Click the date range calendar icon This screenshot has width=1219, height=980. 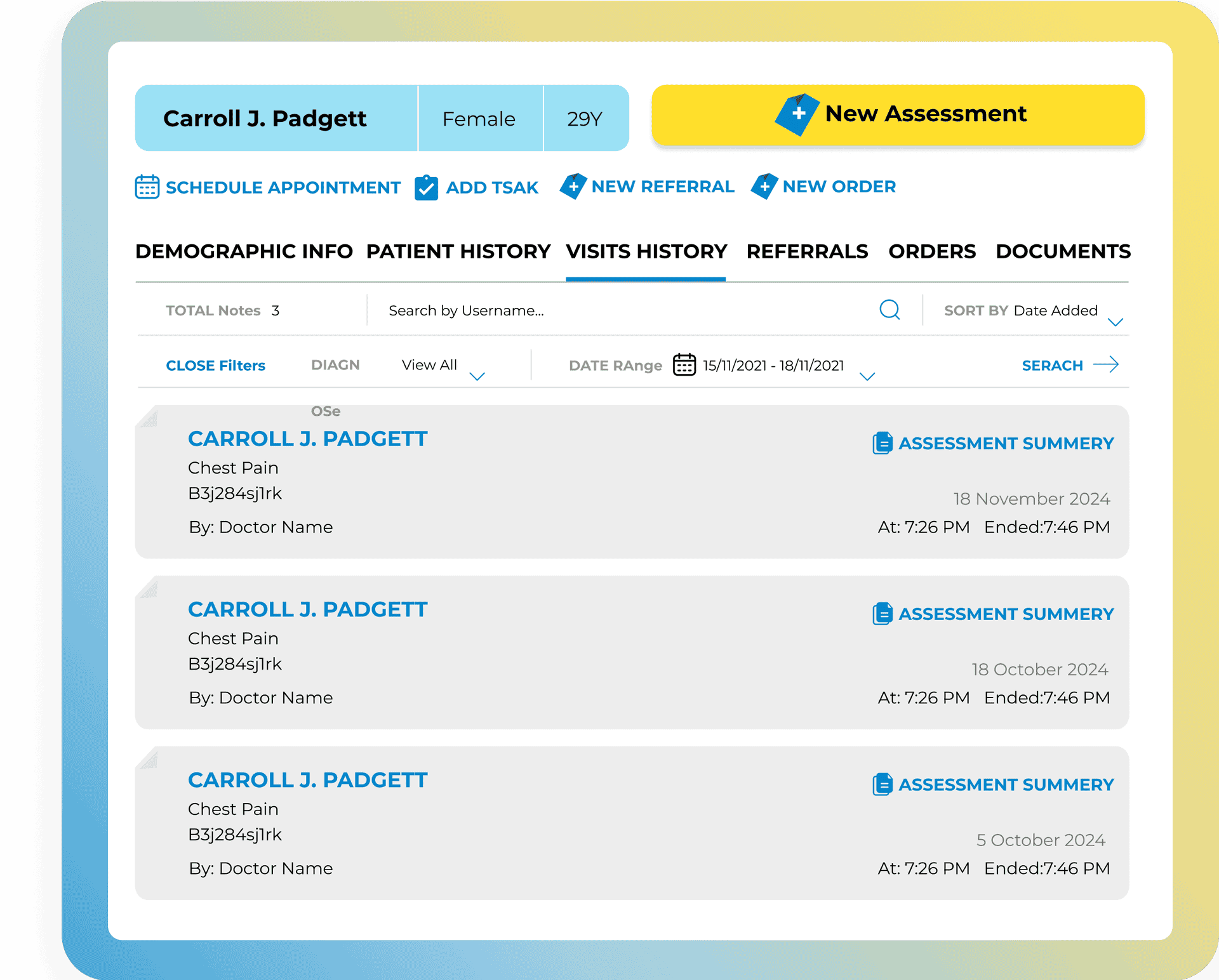point(684,365)
